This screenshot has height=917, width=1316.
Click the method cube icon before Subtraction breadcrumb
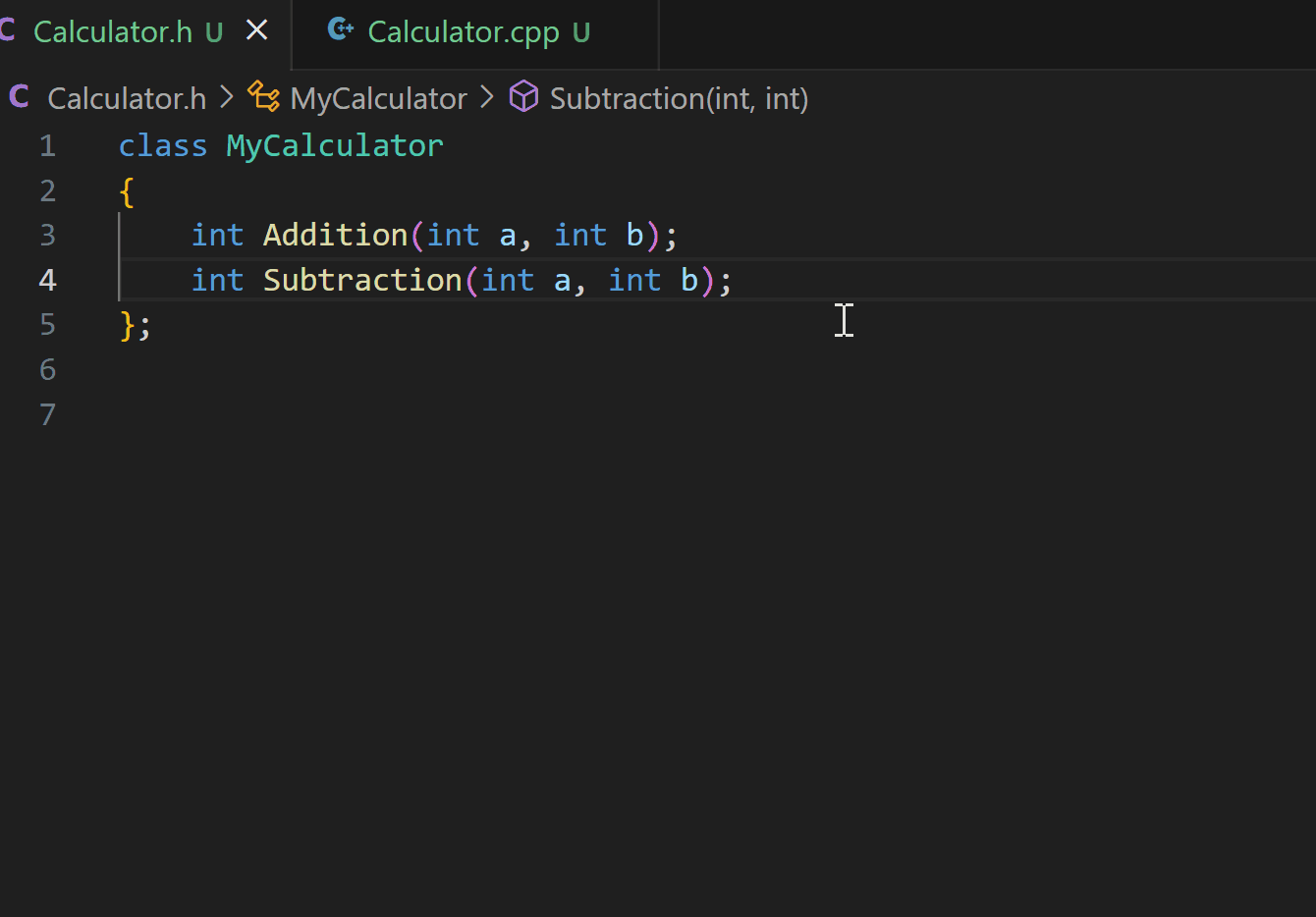(x=523, y=97)
